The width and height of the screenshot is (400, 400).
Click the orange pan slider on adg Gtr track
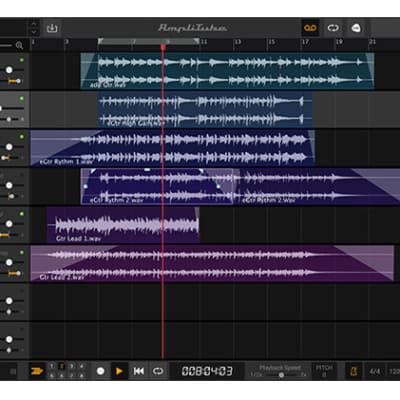click(x=14, y=81)
